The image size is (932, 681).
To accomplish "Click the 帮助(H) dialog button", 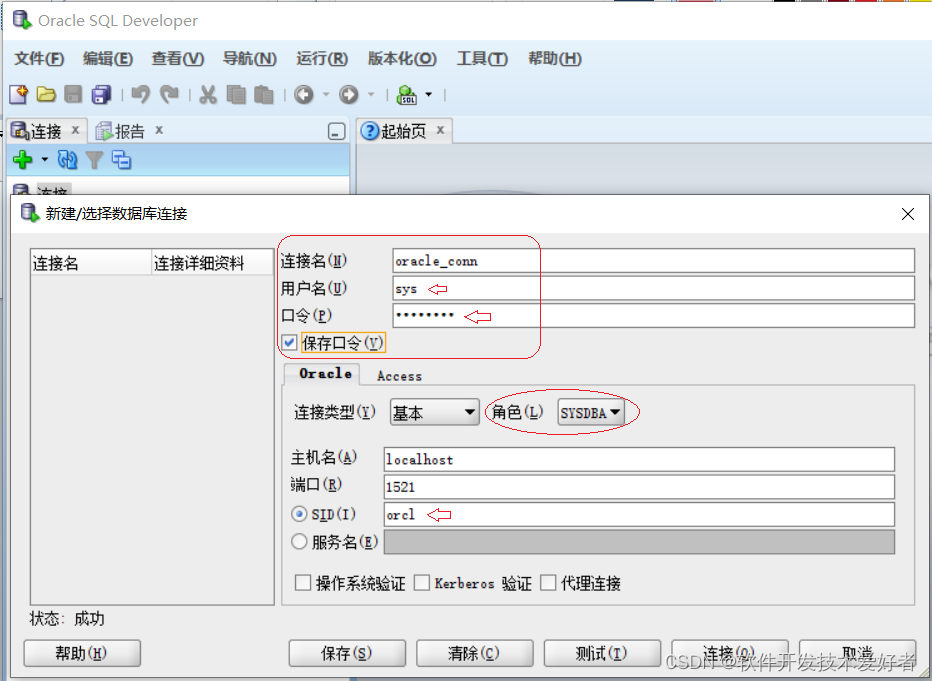I will [82, 654].
